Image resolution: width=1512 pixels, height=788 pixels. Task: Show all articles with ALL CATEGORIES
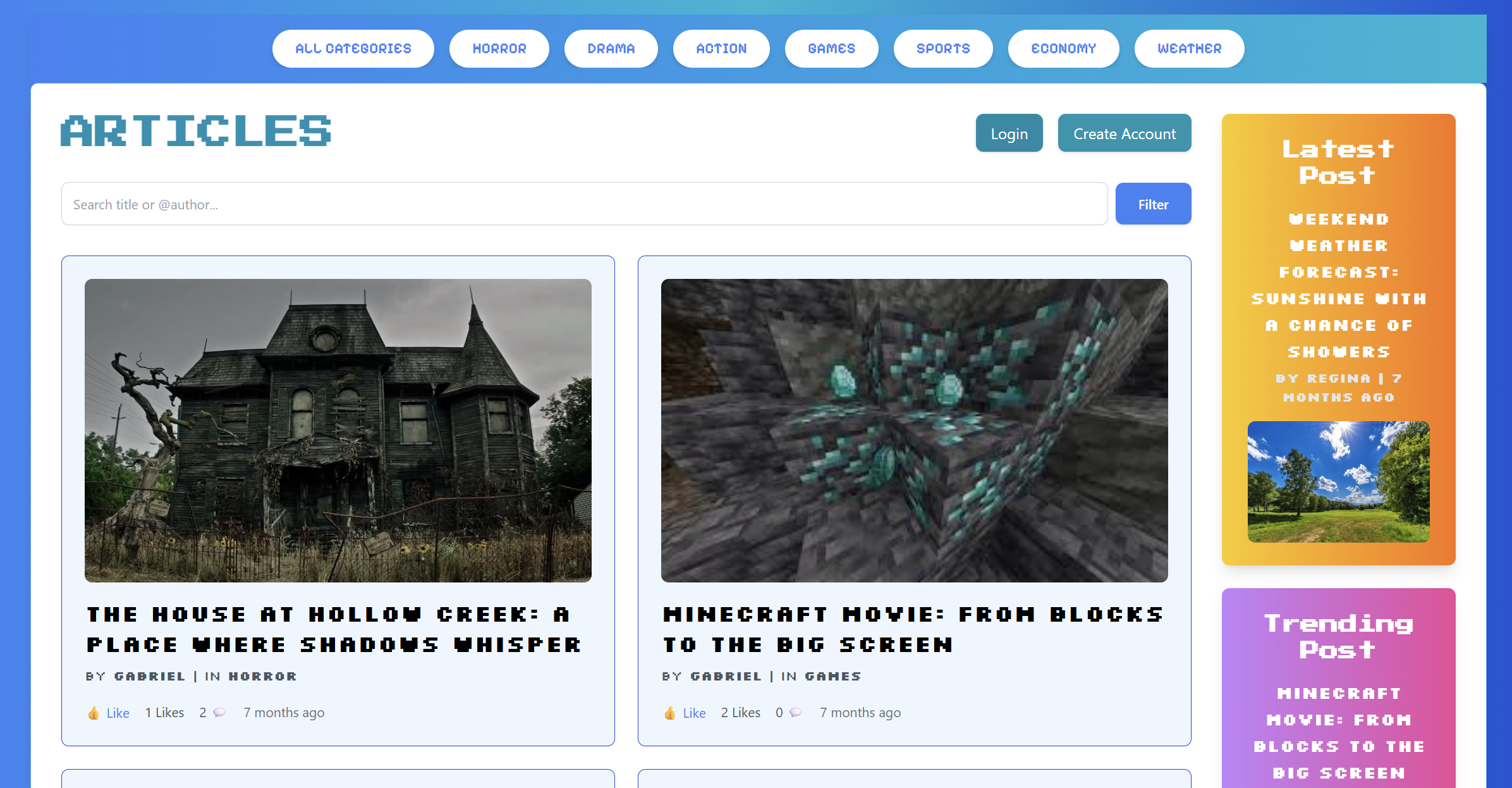pyautogui.click(x=353, y=48)
